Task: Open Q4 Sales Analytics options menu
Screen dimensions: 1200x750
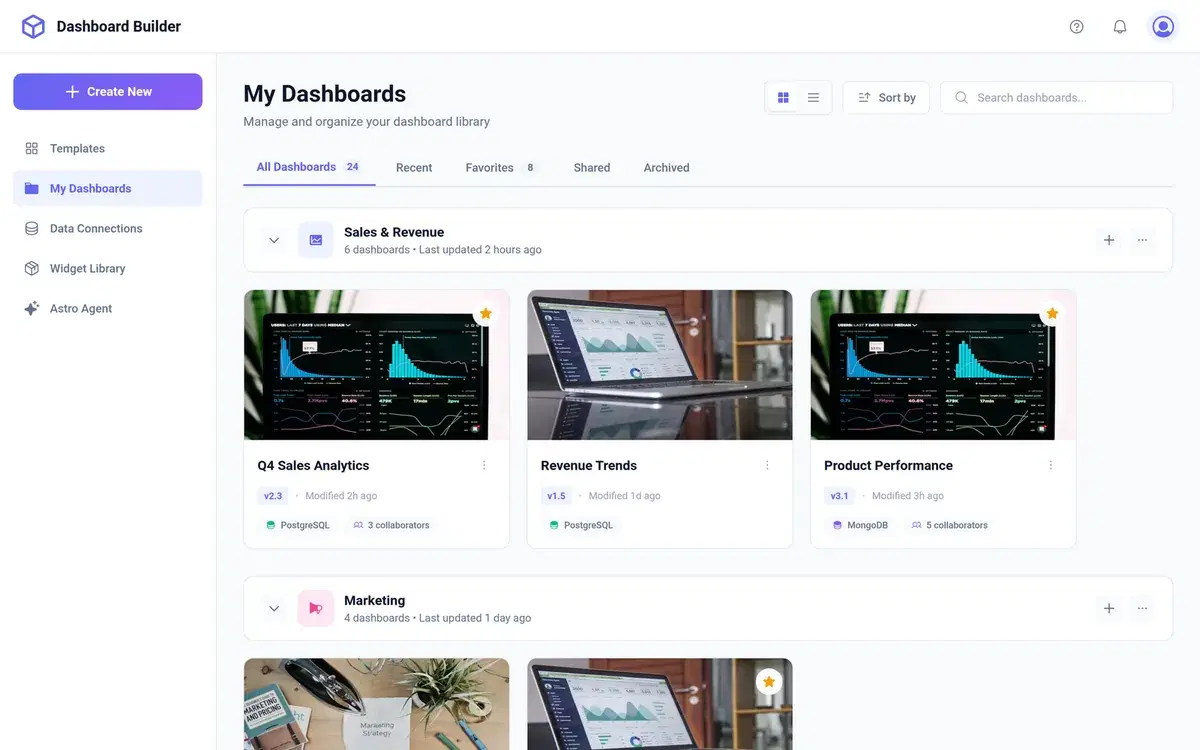Action: (484, 465)
